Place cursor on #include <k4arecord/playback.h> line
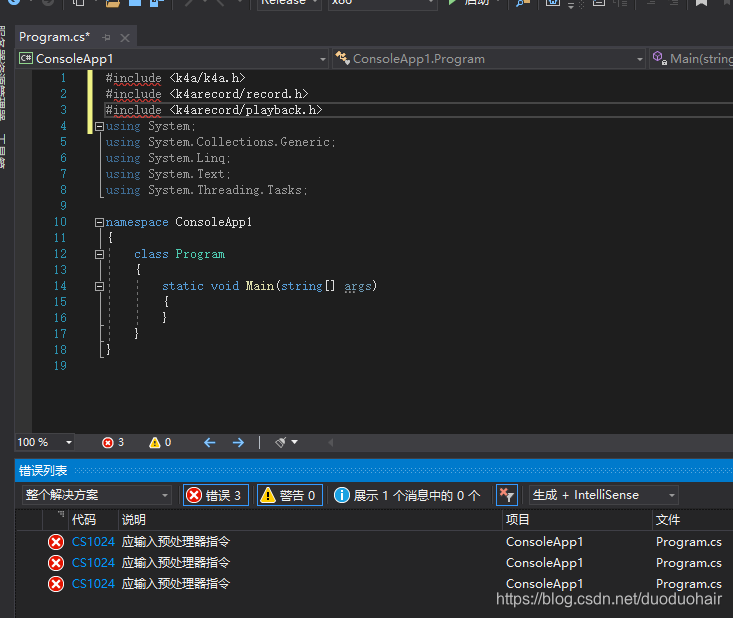Image resolution: width=733 pixels, height=618 pixels. [x=214, y=110]
